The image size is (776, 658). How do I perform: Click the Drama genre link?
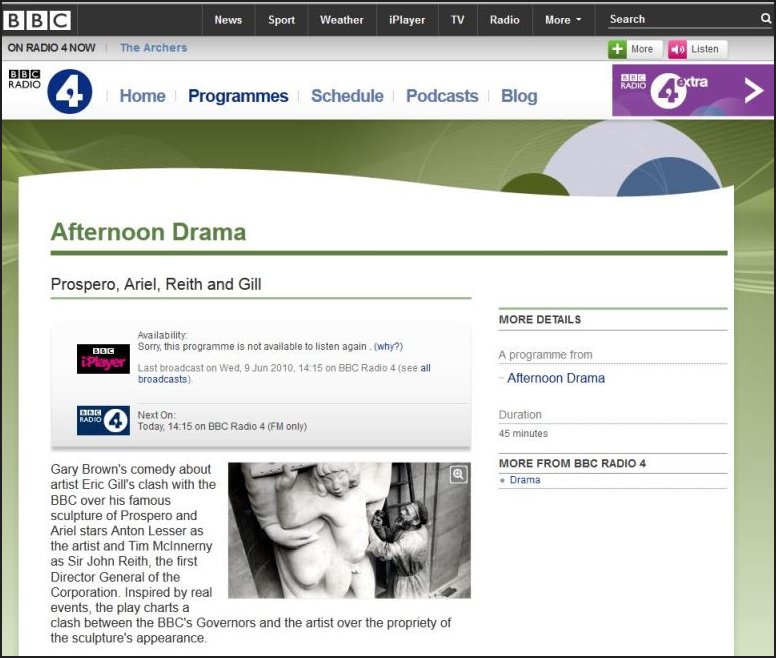[x=525, y=480]
